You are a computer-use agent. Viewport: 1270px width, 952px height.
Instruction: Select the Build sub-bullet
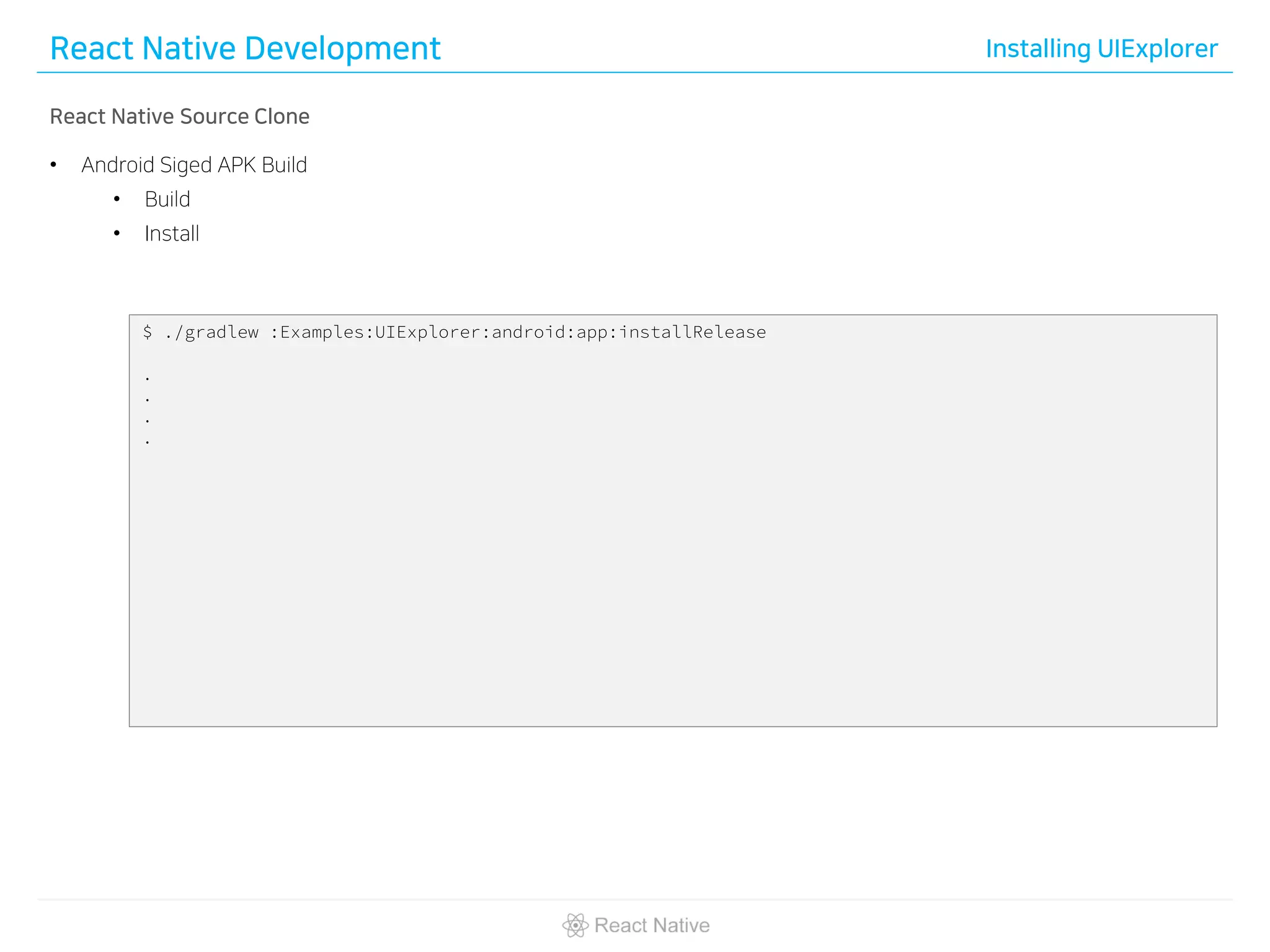(x=167, y=199)
